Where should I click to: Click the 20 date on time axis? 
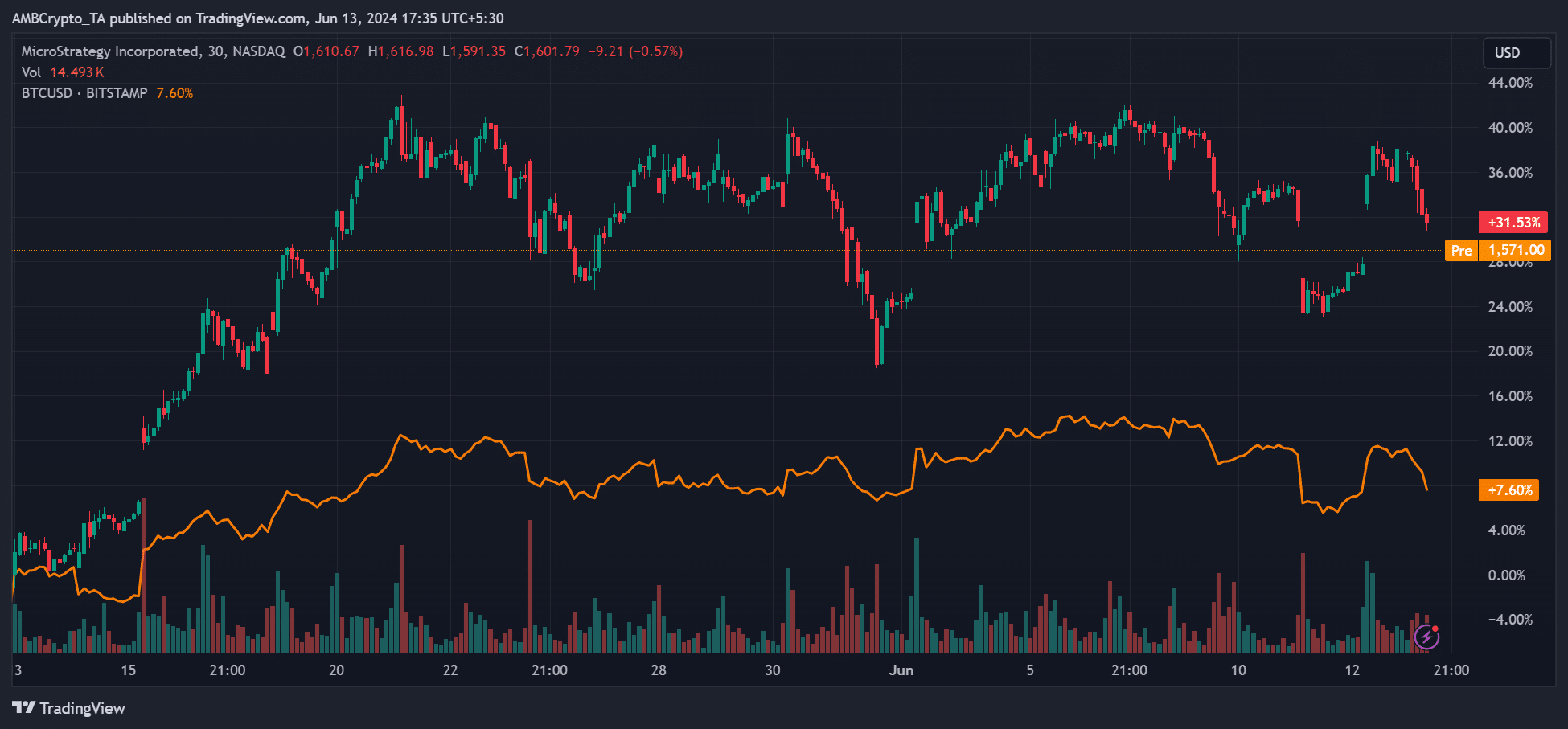336,670
